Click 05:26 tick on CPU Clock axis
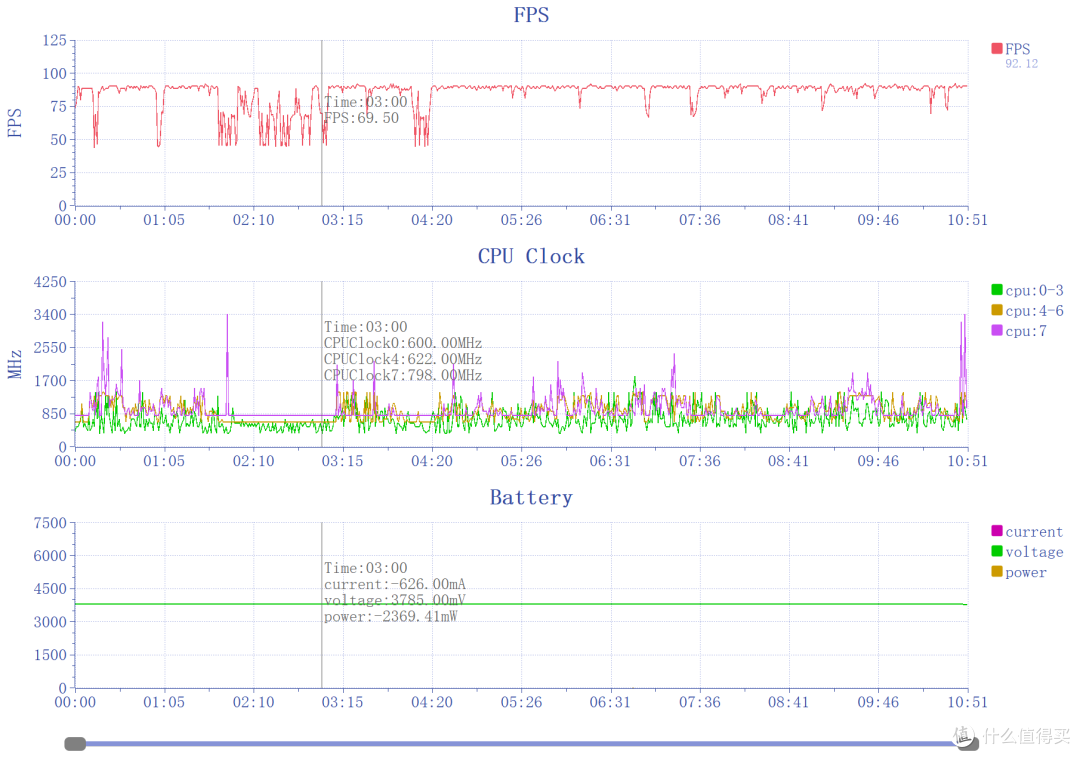This screenshot has width=1080, height=758. tap(521, 461)
